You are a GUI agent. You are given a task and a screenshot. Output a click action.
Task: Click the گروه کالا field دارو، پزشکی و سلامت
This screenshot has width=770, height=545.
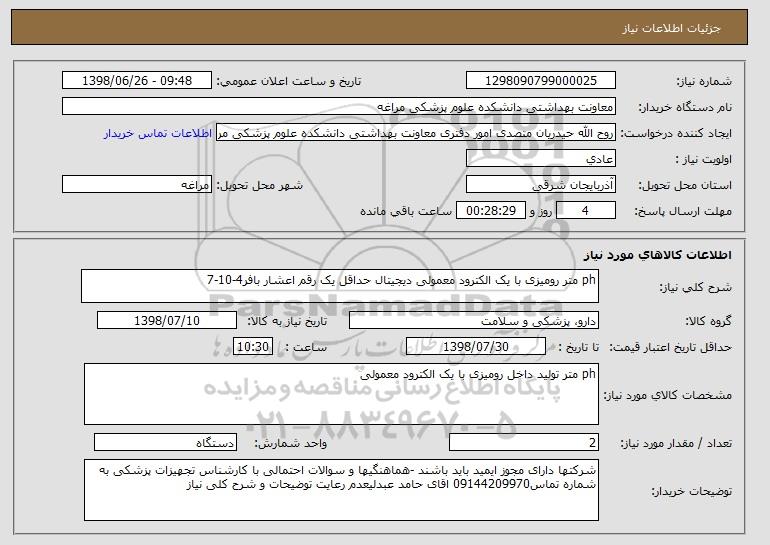474,321
